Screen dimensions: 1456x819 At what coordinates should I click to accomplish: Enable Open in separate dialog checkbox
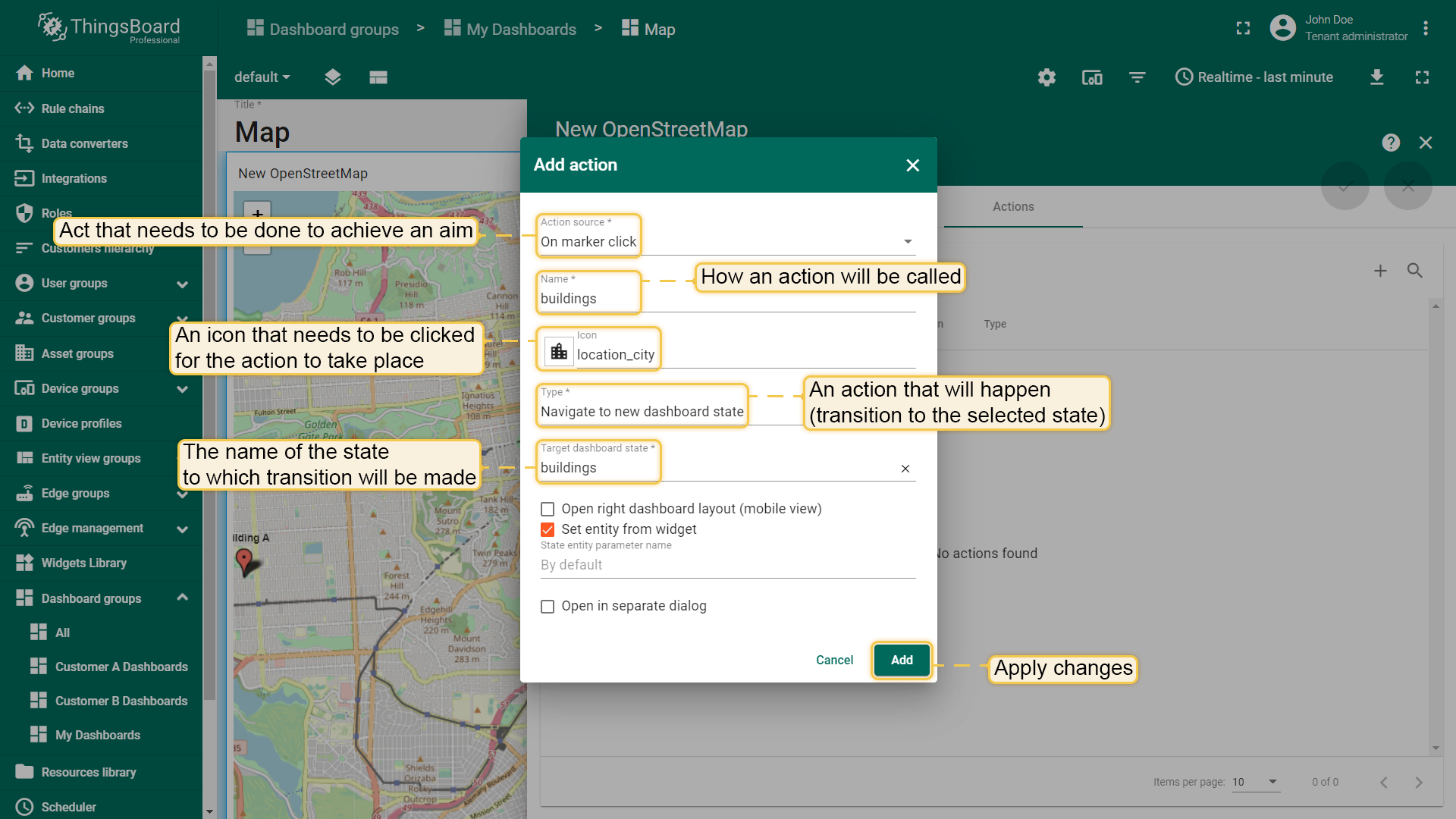pyautogui.click(x=548, y=606)
